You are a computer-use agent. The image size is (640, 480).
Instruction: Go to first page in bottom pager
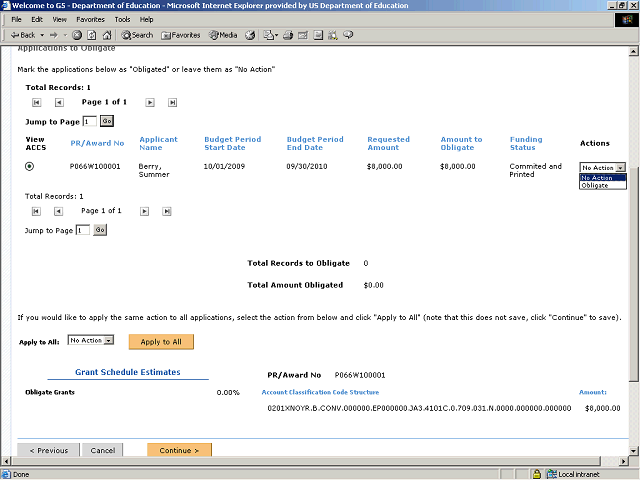coord(36,211)
